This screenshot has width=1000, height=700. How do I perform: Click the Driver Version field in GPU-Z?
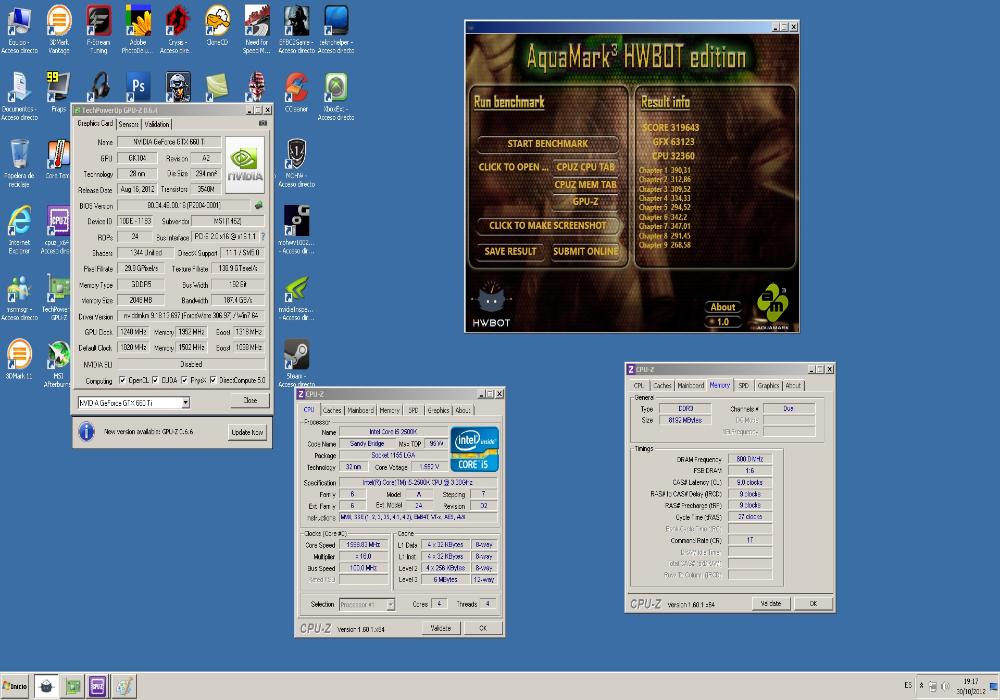point(191,316)
